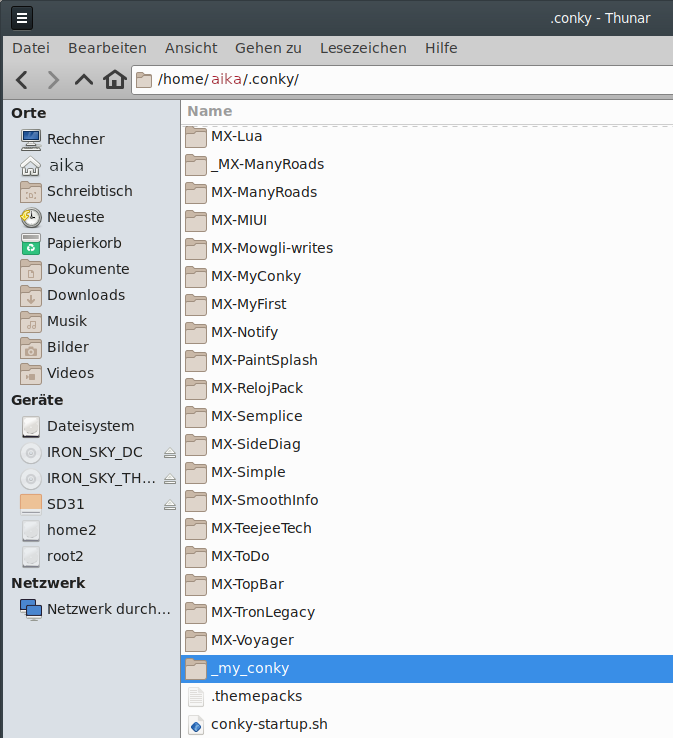Go back with the left arrow

[x=22, y=80]
